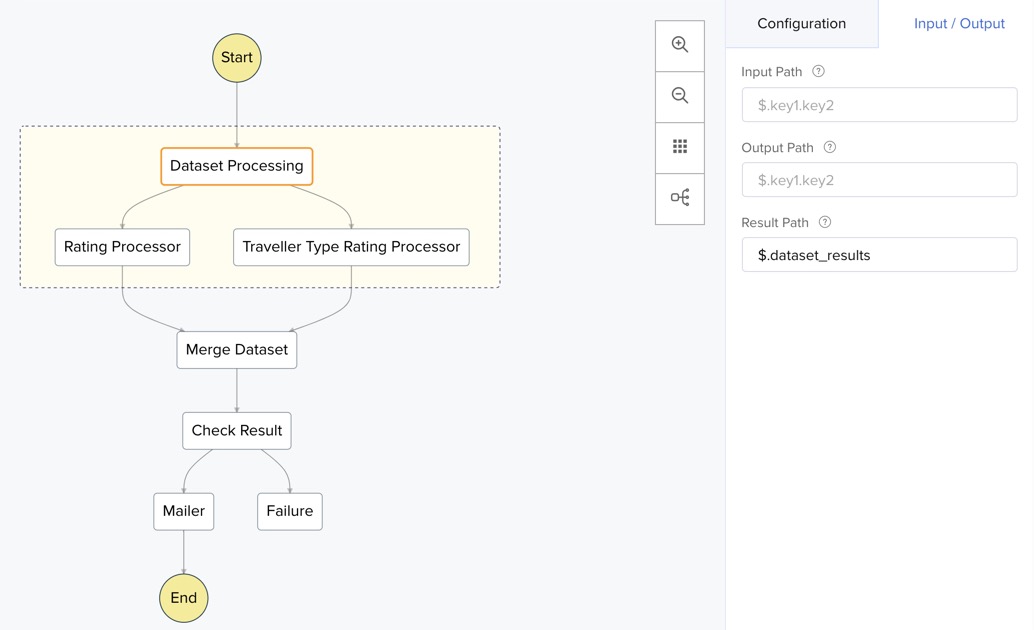Open the Result Path help icon
Viewport: 1034px width, 630px height.
[x=825, y=222]
